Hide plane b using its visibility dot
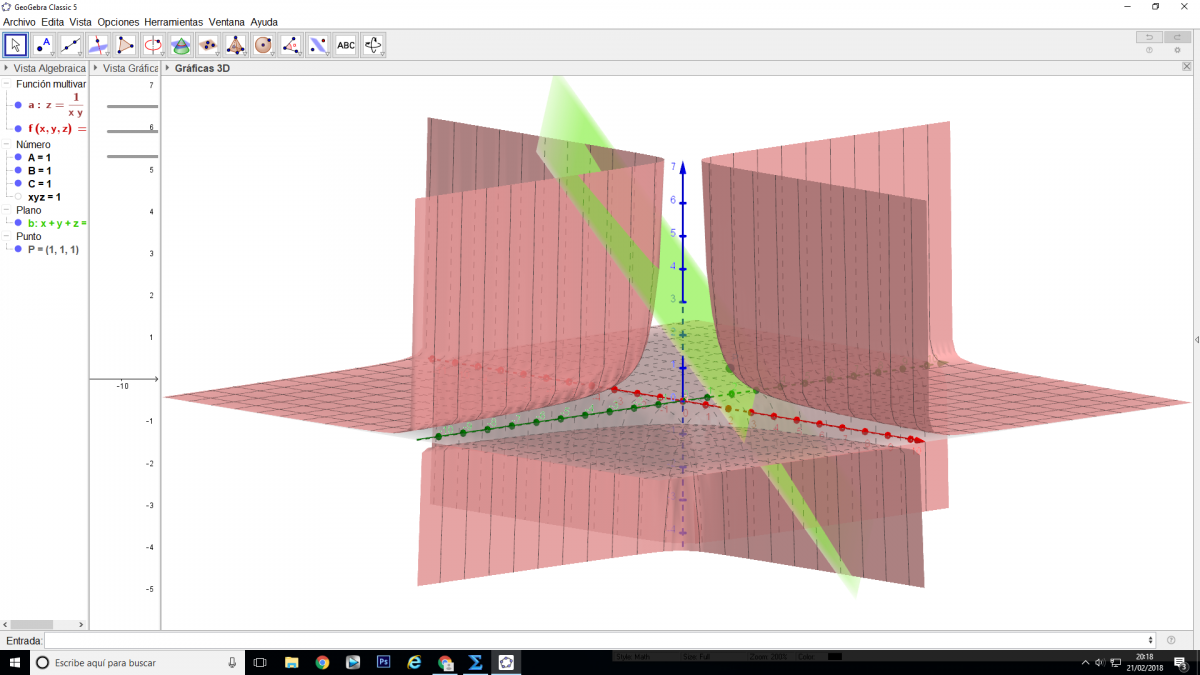Viewport: 1200px width, 675px height. 18,223
